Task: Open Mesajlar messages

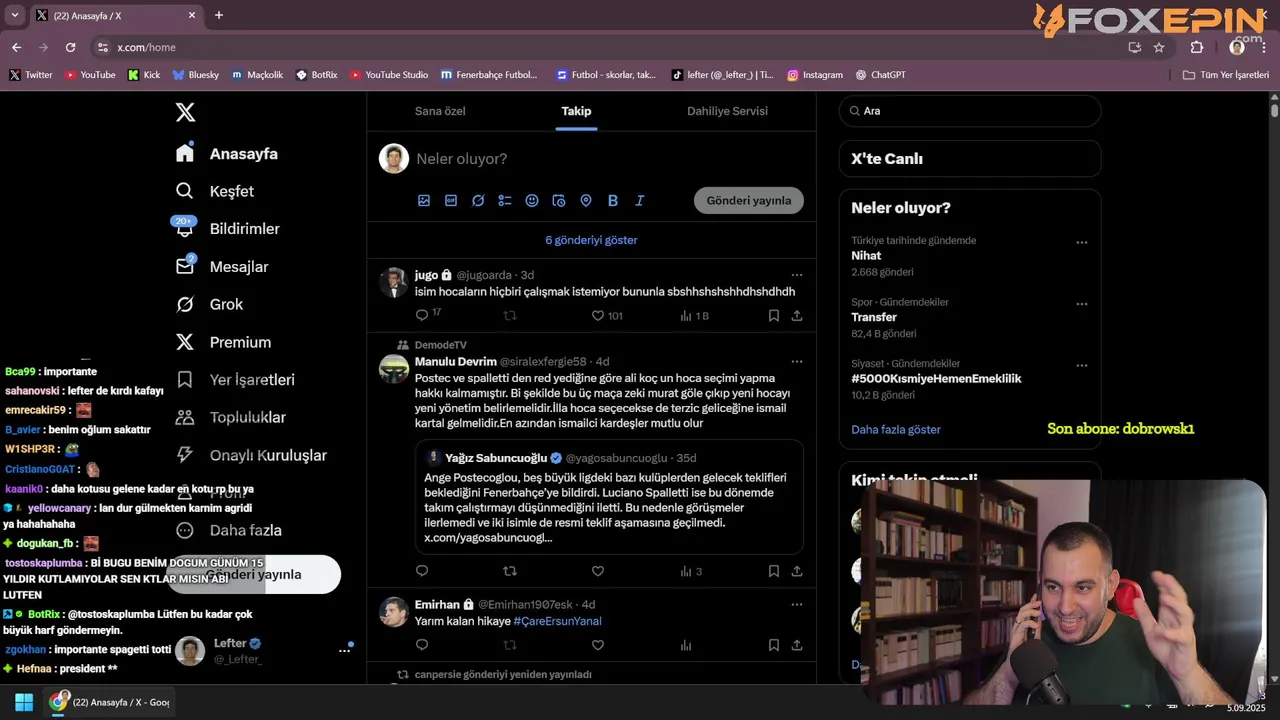Action: pos(222,267)
